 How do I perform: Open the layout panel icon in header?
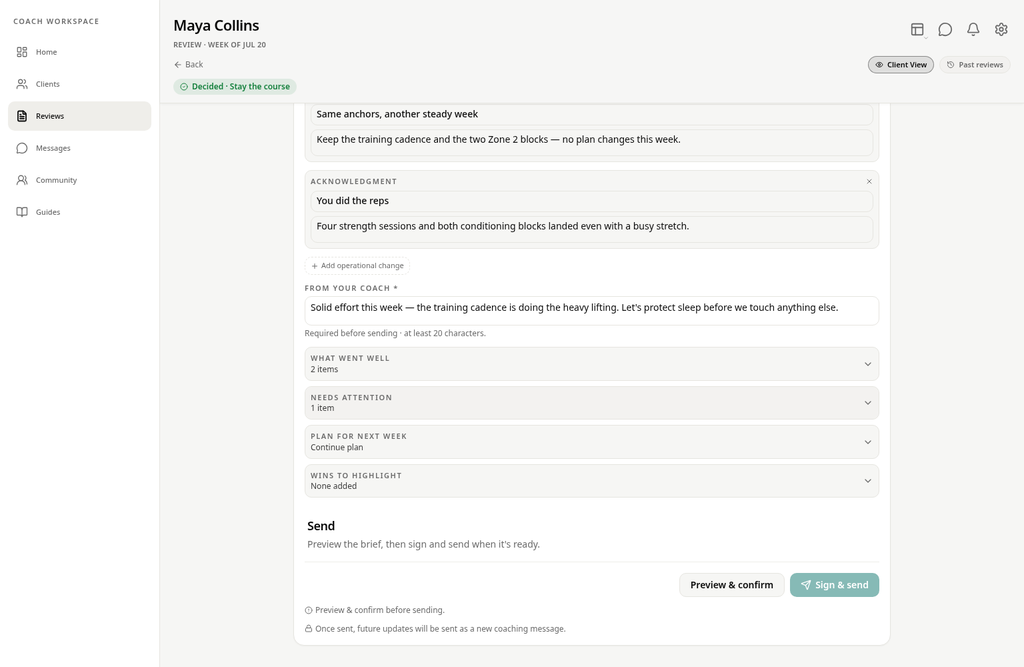click(x=918, y=29)
